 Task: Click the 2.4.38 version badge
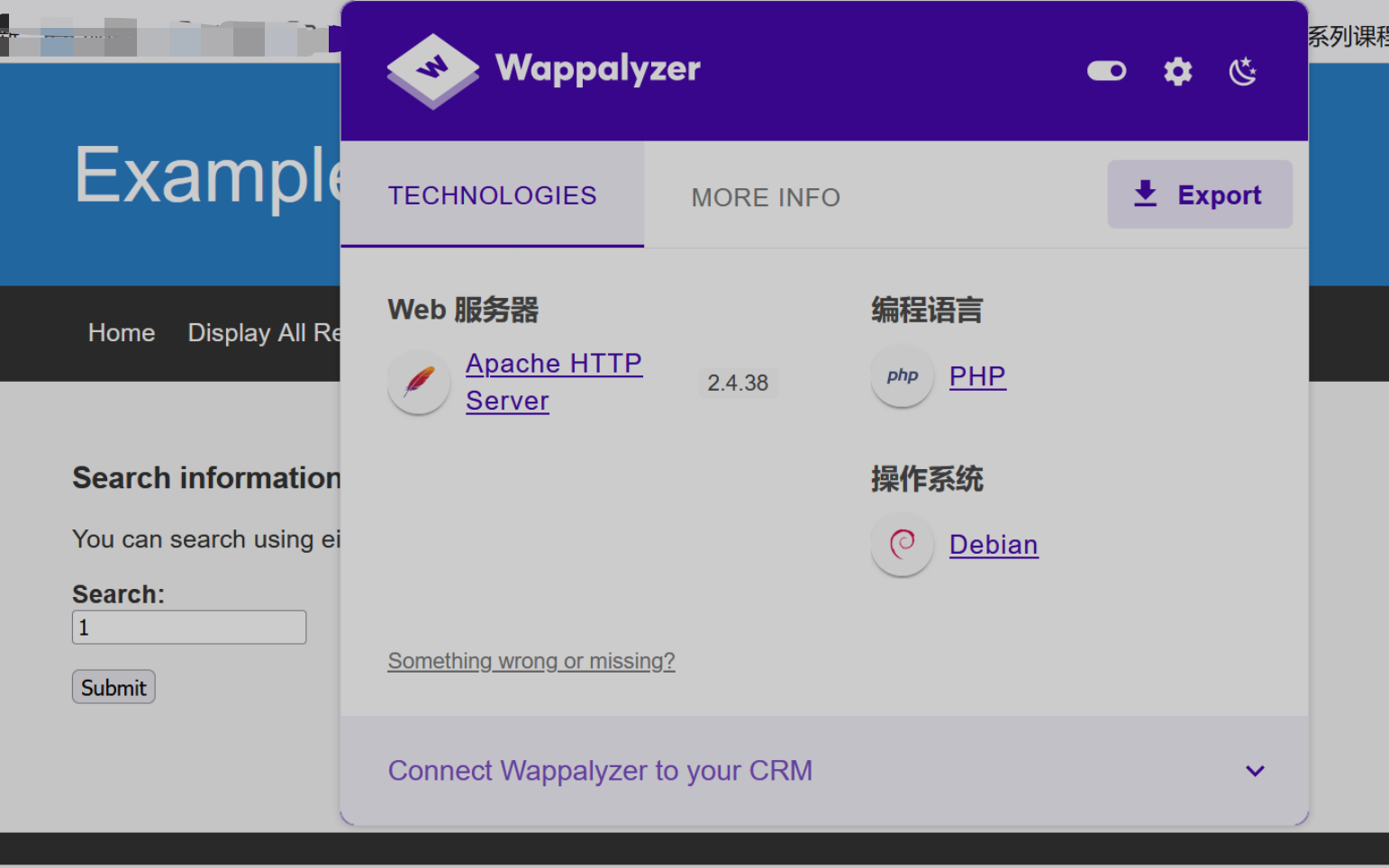click(738, 383)
